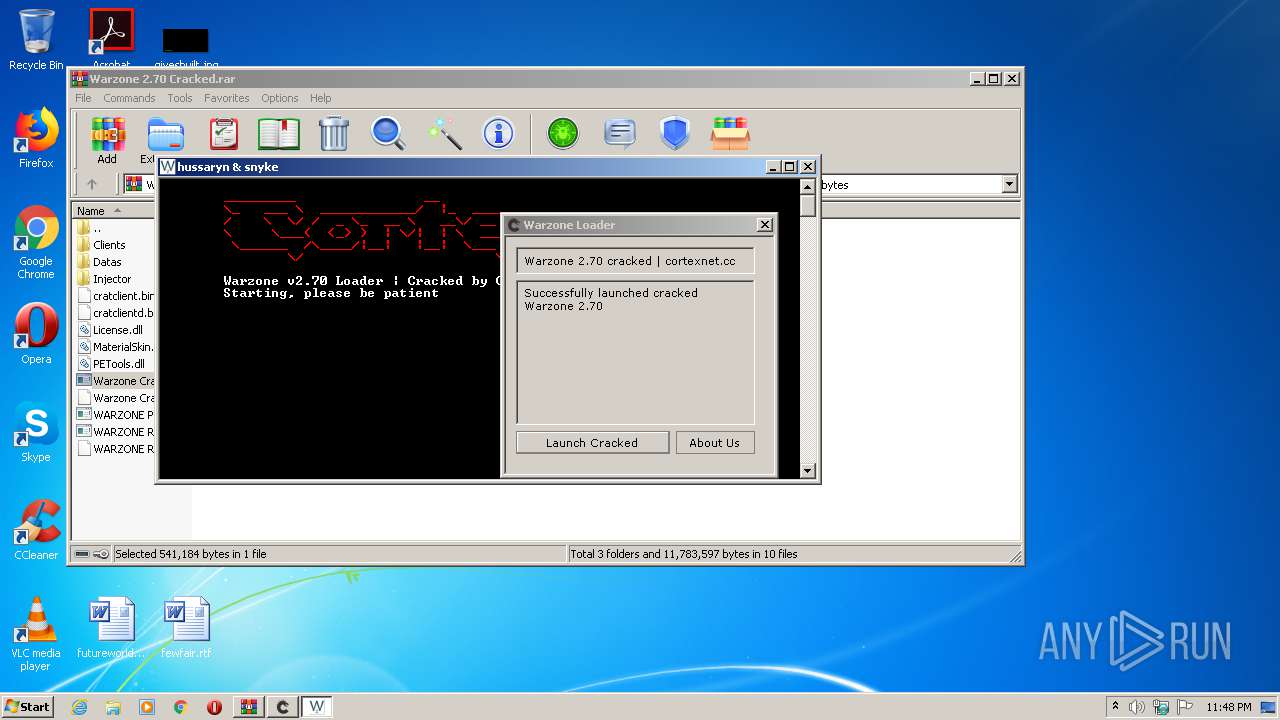Open the VLC media player shortcut
The width and height of the screenshot is (1280, 720).
point(36,634)
